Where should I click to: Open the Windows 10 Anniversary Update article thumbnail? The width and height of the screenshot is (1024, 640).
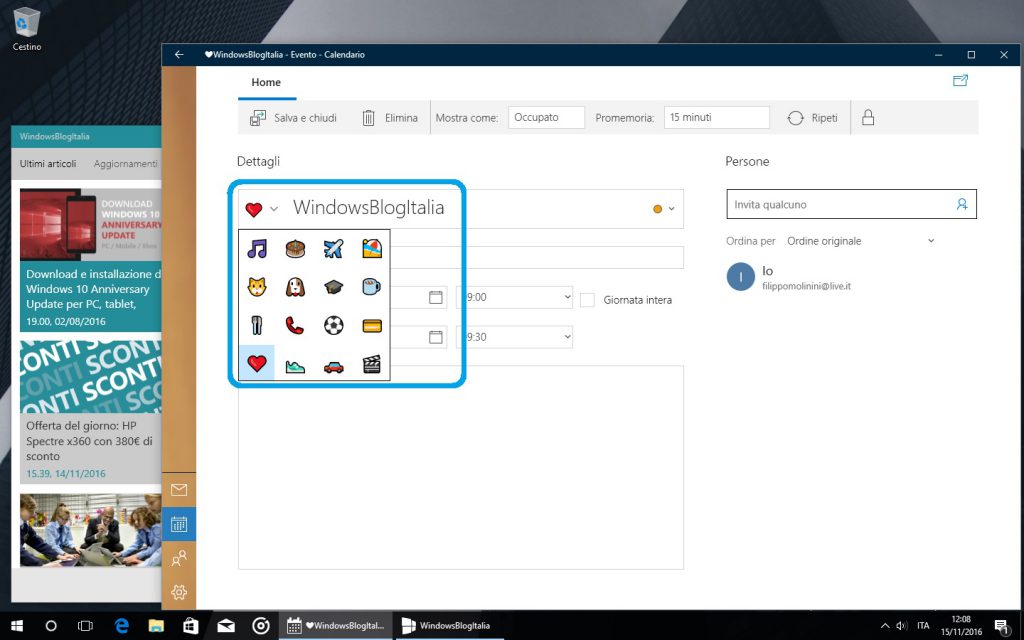(x=90, y=225)
